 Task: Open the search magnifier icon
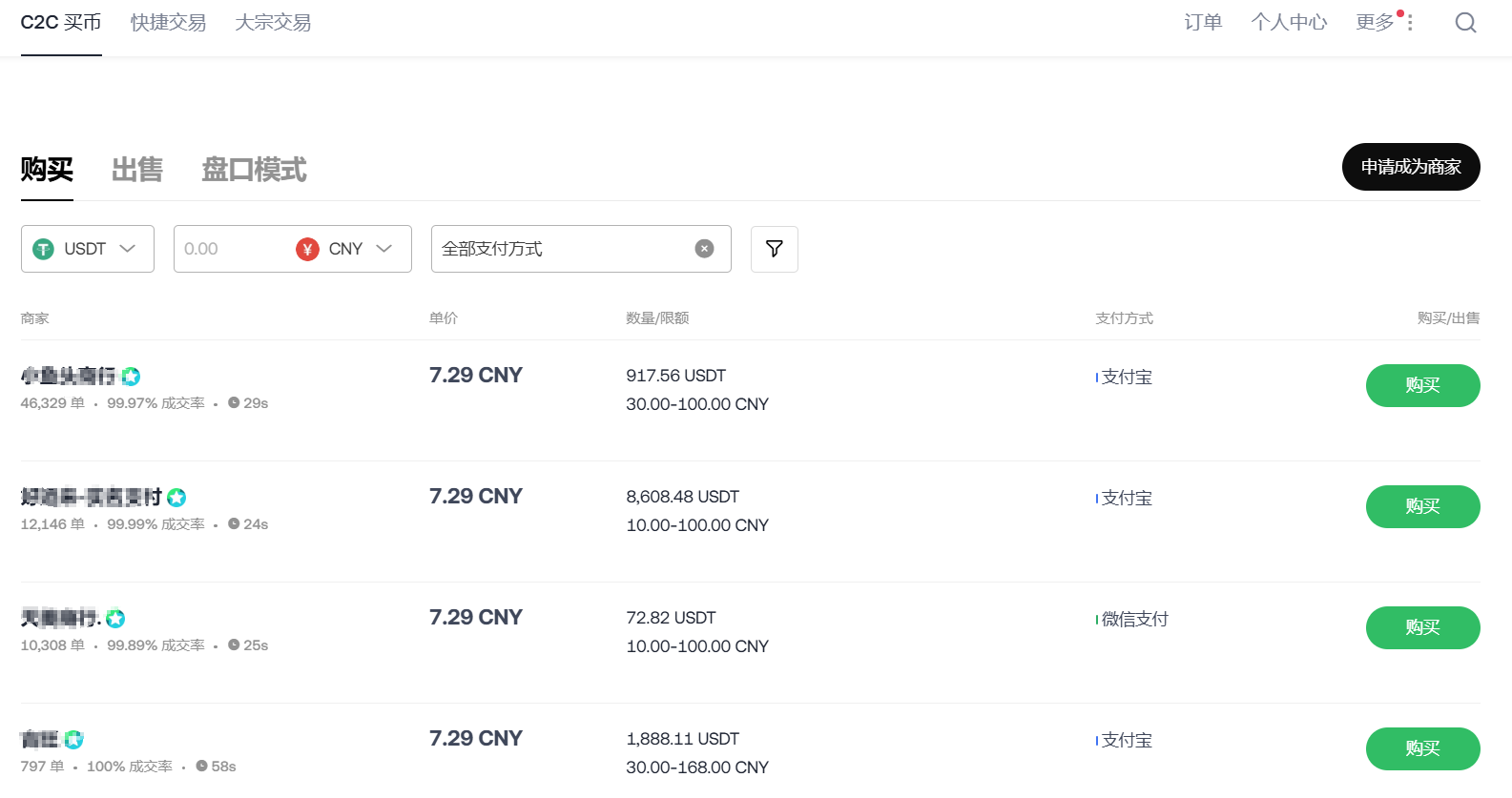pos(1465,23)
